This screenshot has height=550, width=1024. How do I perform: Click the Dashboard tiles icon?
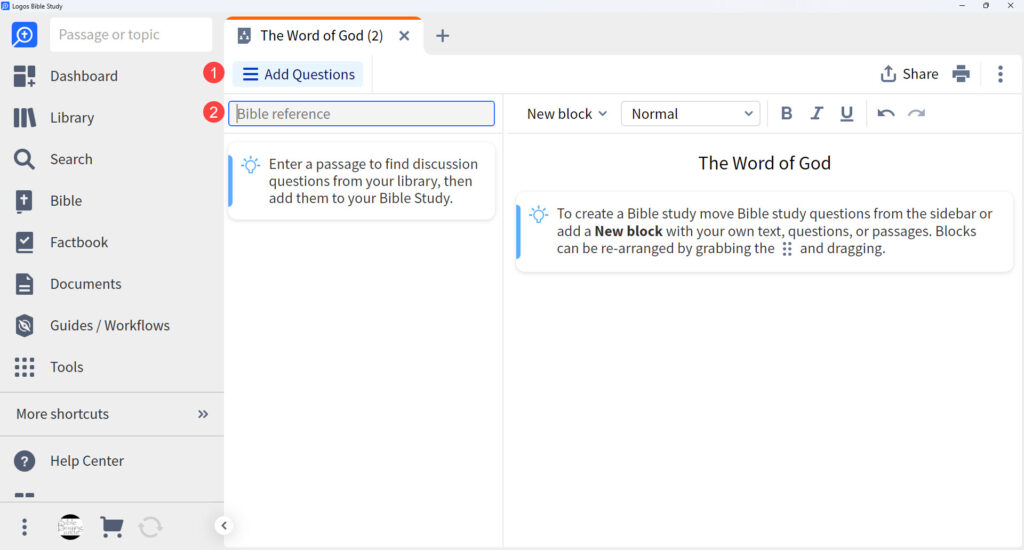pyautogui.click(x=25, y=76)
